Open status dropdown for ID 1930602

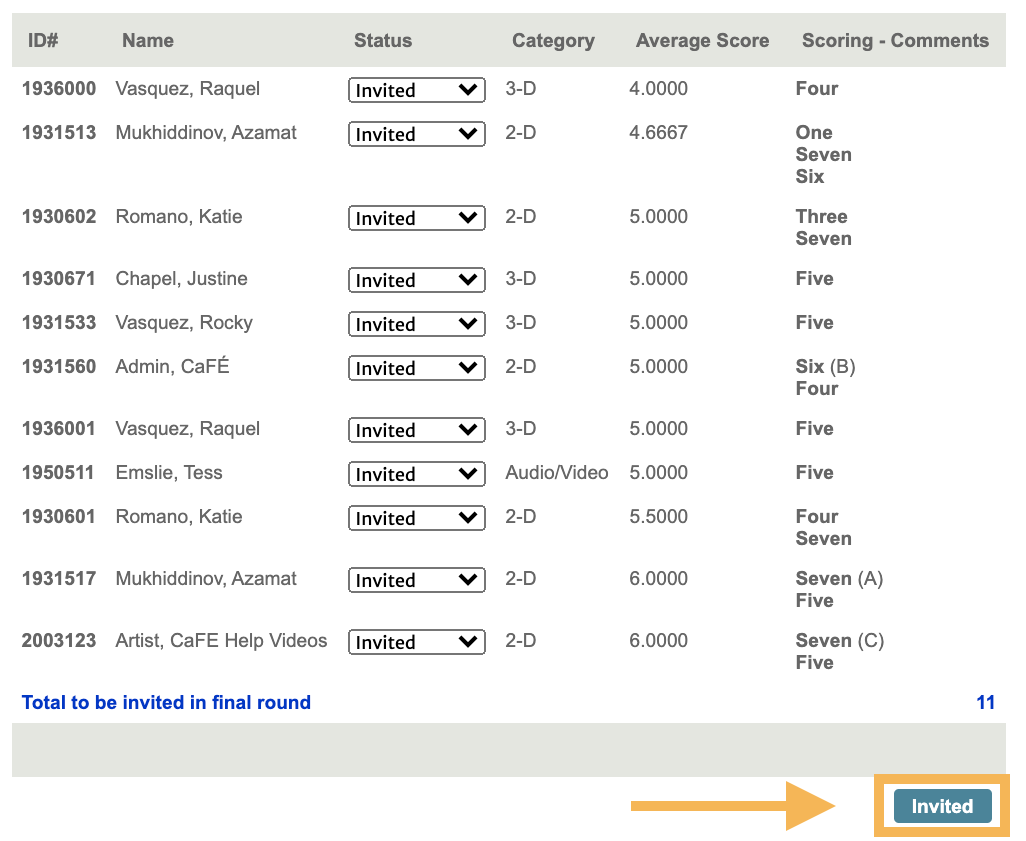(417, 217)
